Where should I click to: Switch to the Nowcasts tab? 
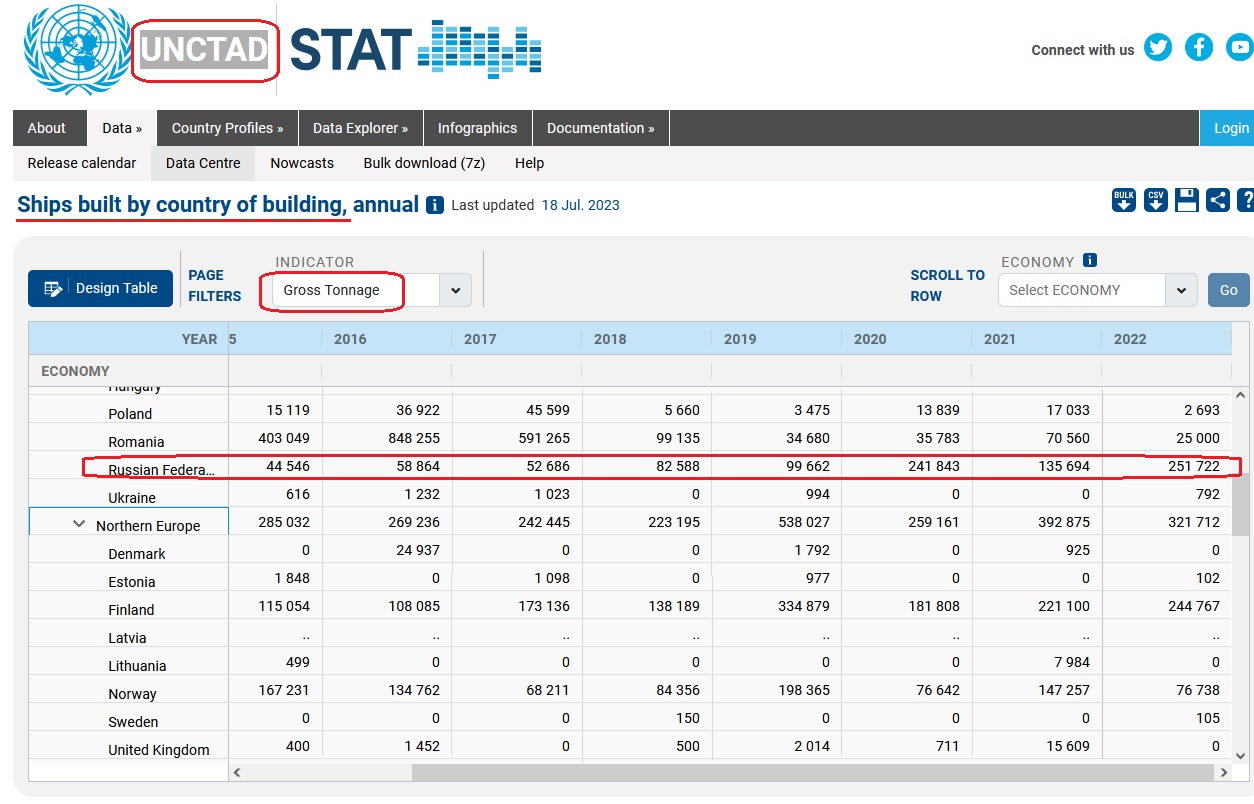pos(302,163)
